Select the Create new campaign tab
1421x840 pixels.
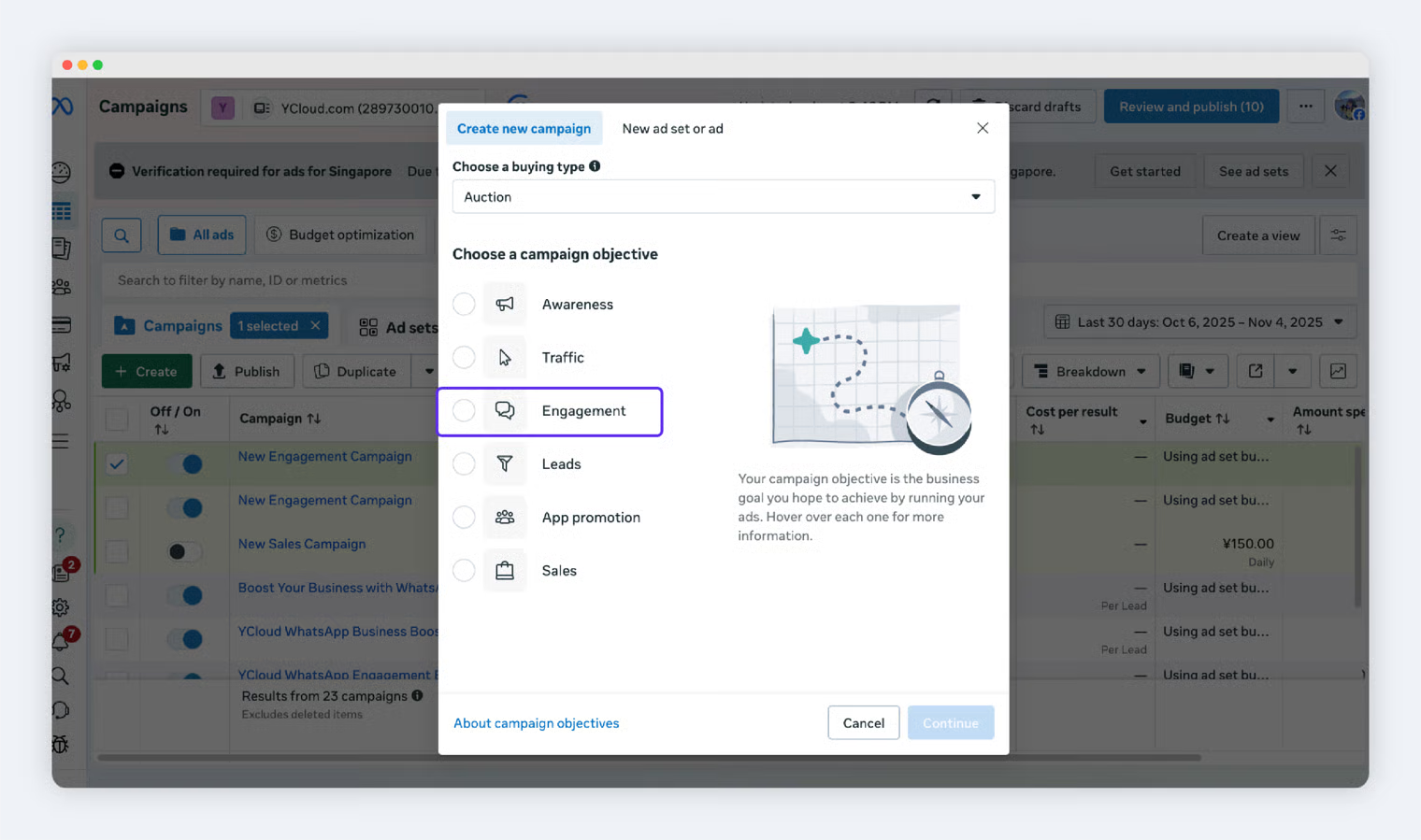tap(524, 129)
